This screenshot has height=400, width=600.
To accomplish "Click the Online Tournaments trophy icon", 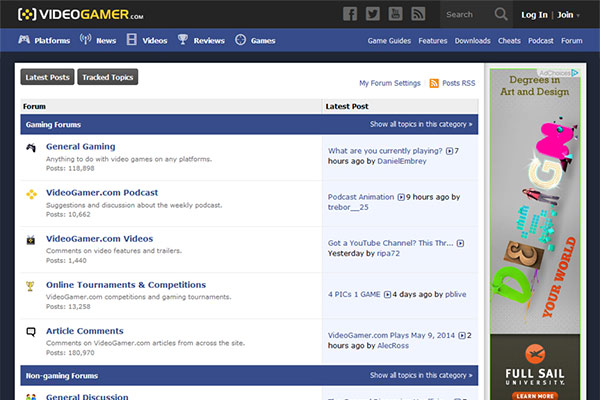I will (x=30, y=286).
